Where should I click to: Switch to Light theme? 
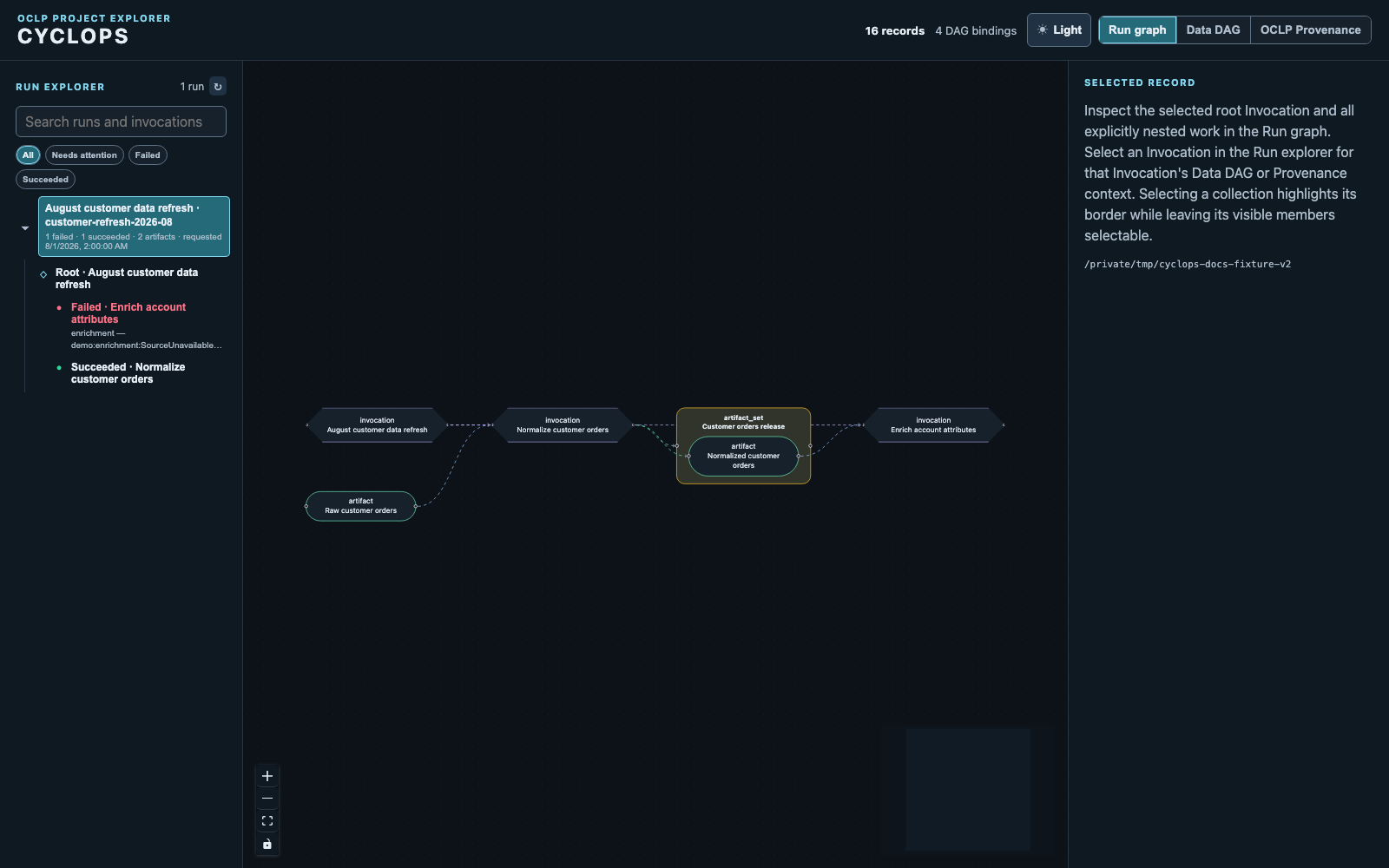tap(1059, 30)
